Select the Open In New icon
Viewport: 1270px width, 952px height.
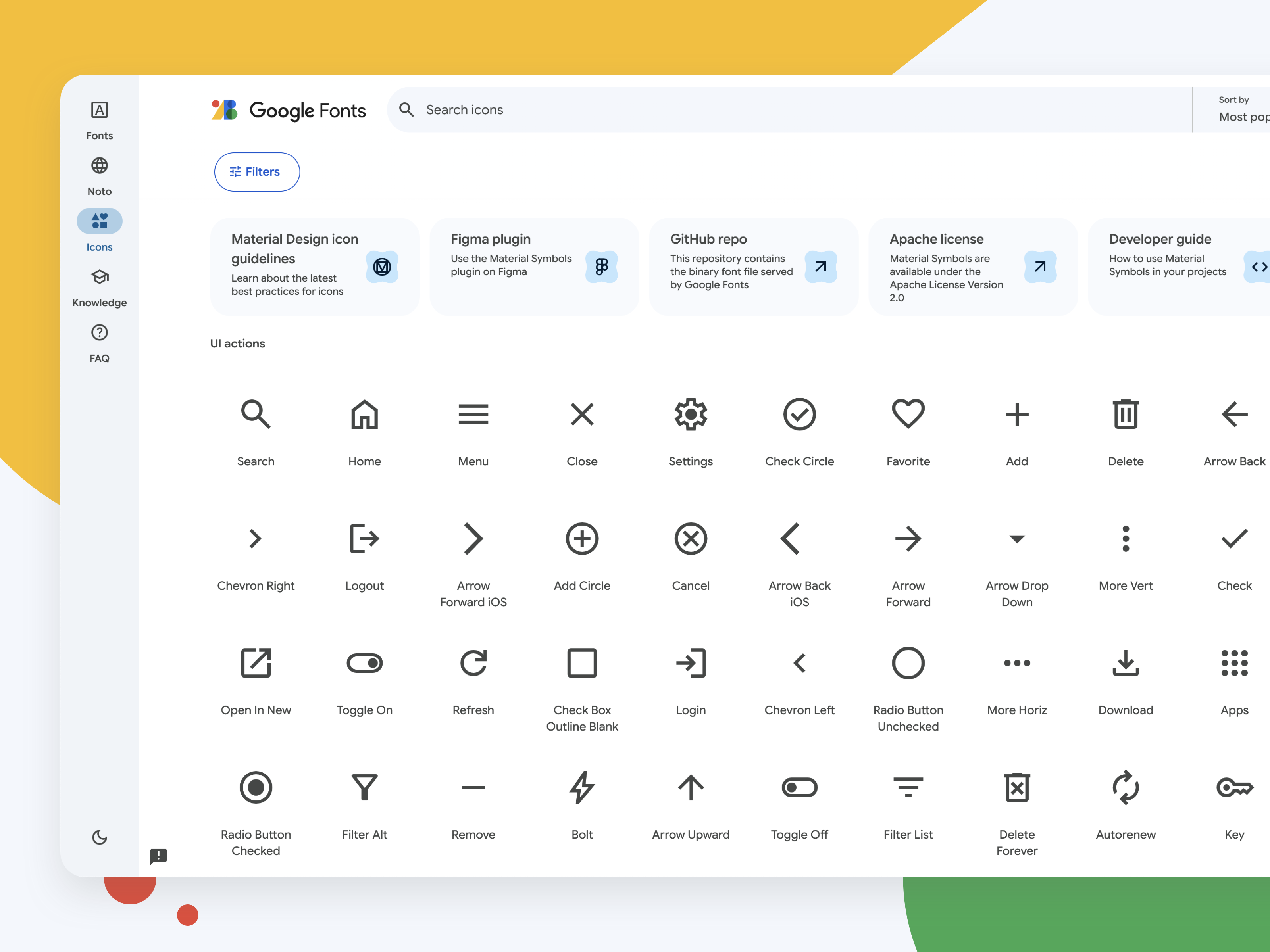(256, 663)
